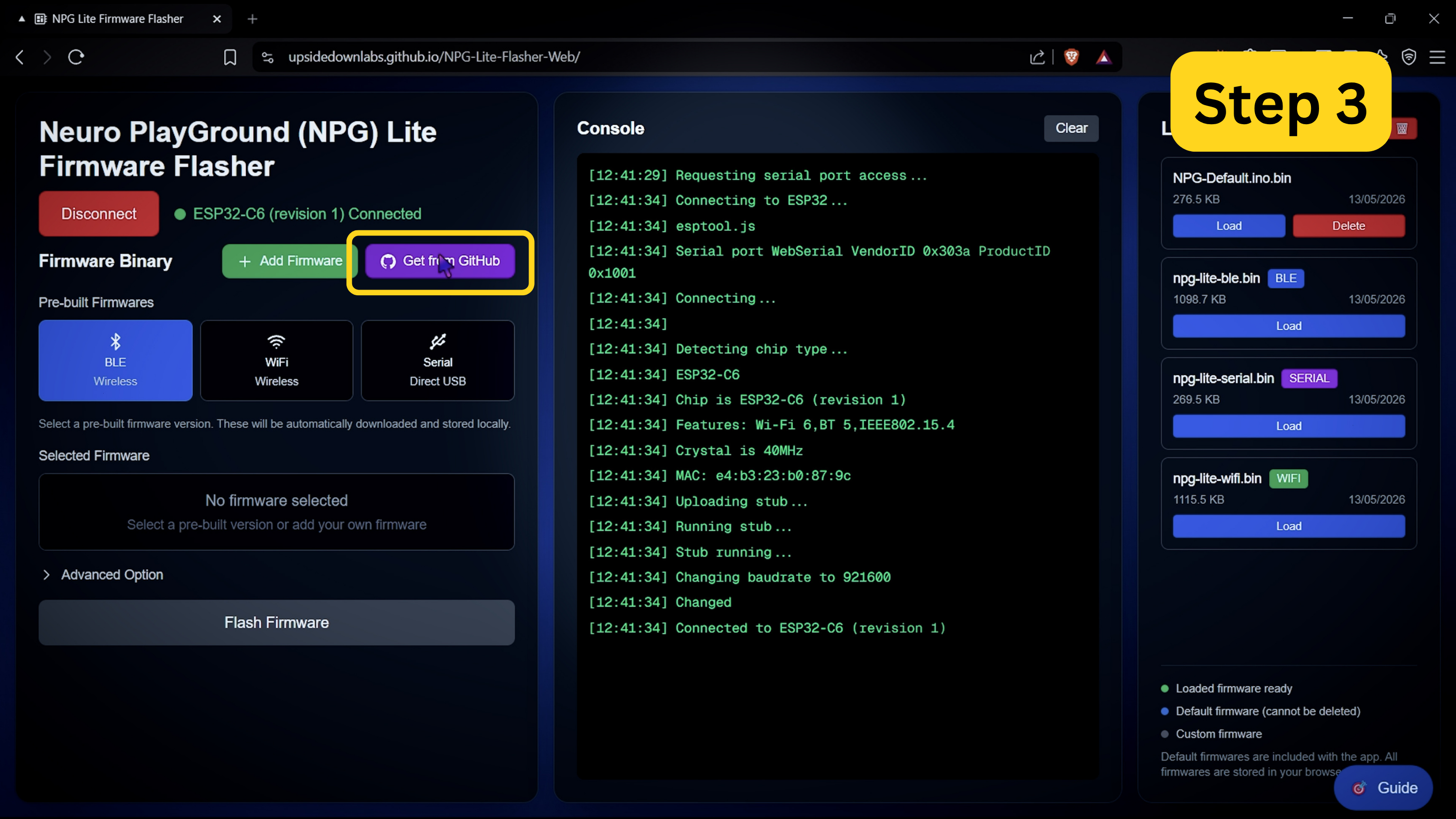Click the 'Loaded firmware ready' legend entry

1227,689
